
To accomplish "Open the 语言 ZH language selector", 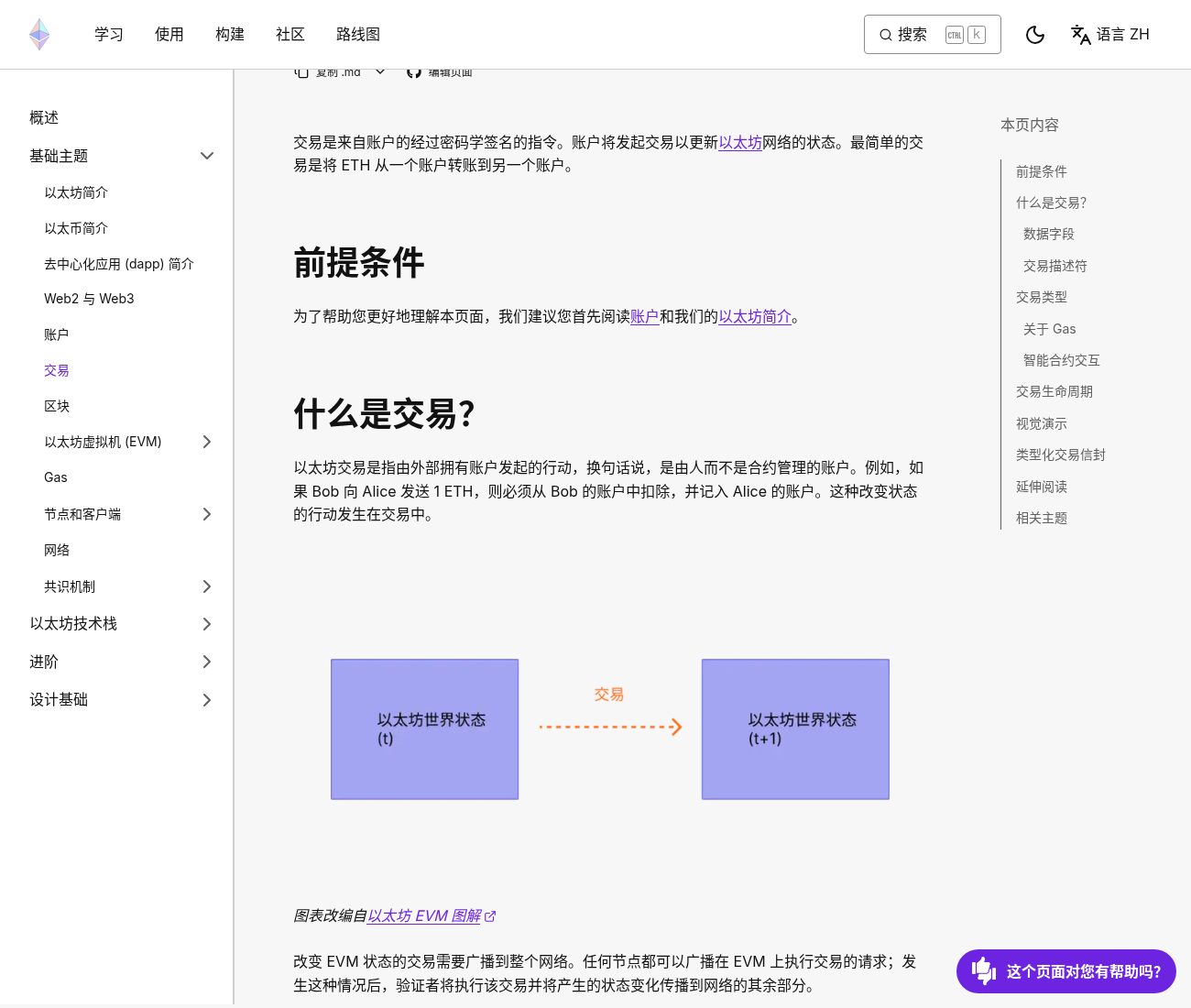I will (1110, 35).
